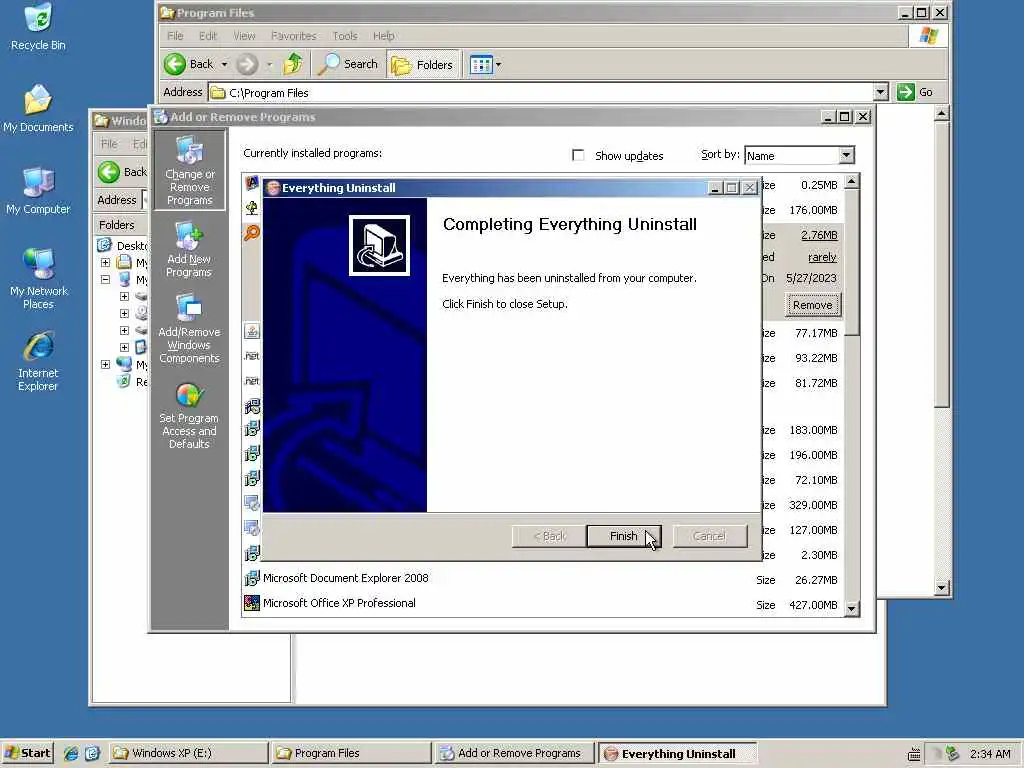Select Microsoft Document Explorer 2008 entry
The height and width of the screenshot is (768, 1024).
click(x=345, y=579)
